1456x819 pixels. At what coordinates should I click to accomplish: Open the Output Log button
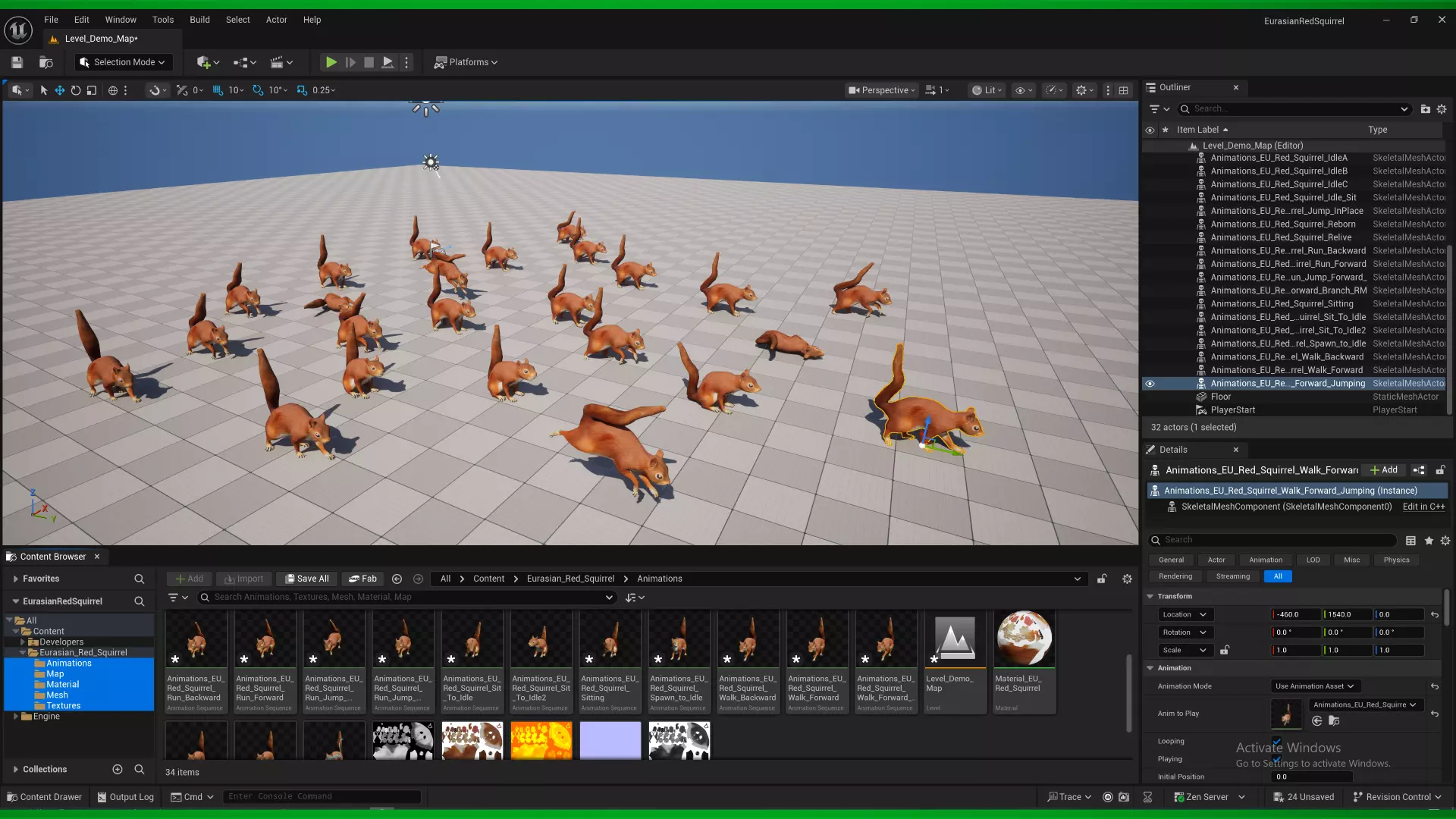pos(125,797)
